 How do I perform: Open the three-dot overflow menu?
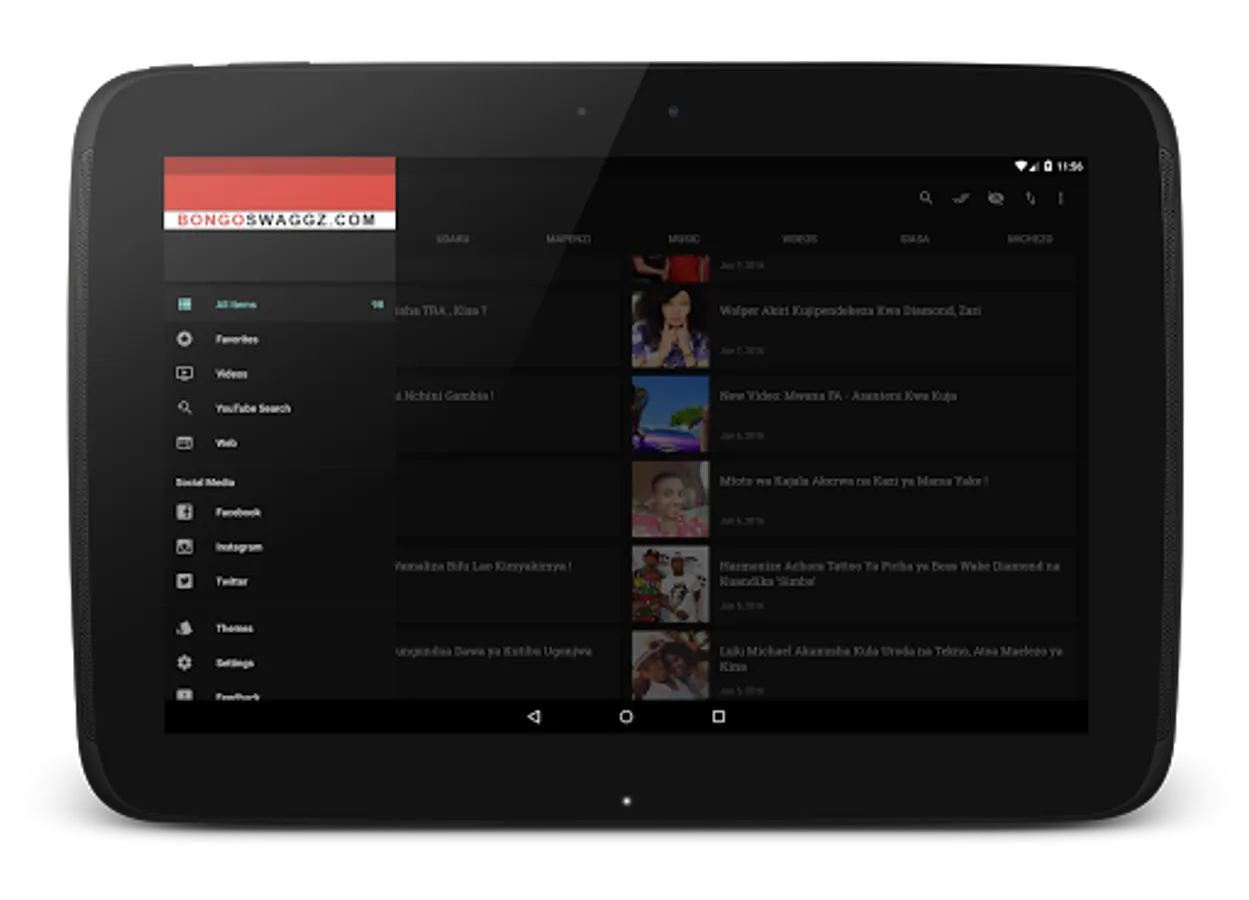(1061, 198)
